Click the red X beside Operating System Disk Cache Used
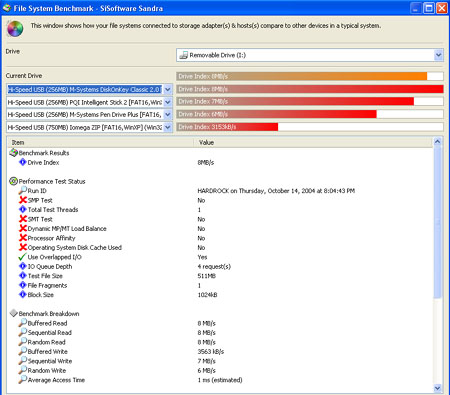450x395 pixels. [x=23, y=247]
